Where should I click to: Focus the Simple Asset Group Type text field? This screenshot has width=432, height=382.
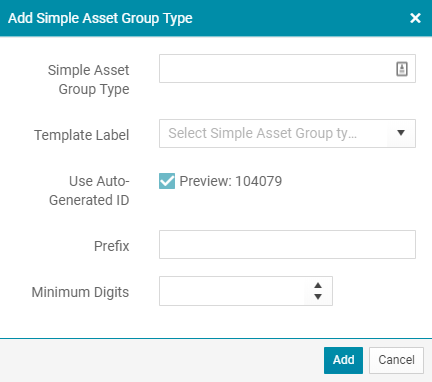(x=287, y=68)
